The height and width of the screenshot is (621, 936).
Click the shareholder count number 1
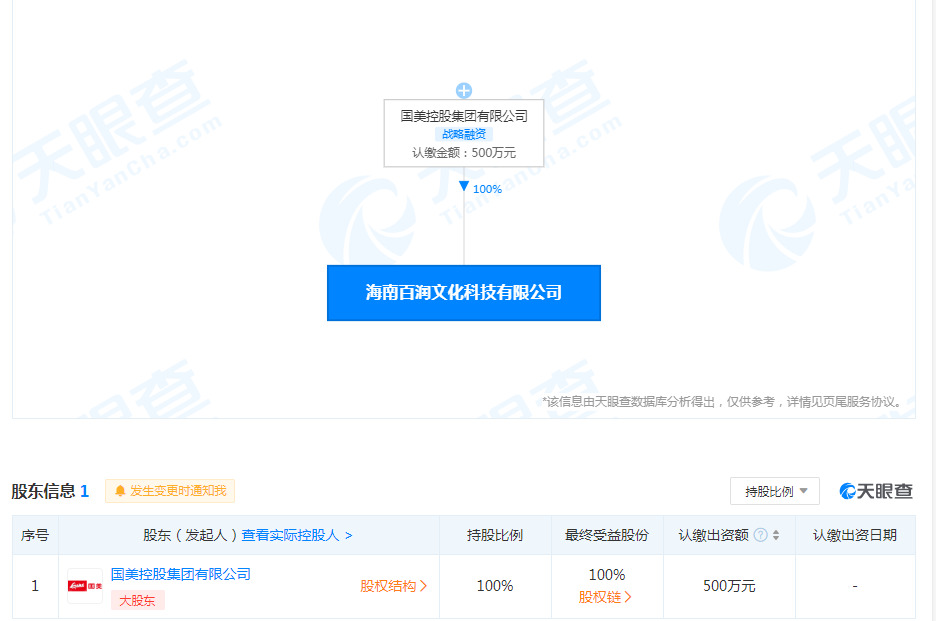click(x=84, y=491)
